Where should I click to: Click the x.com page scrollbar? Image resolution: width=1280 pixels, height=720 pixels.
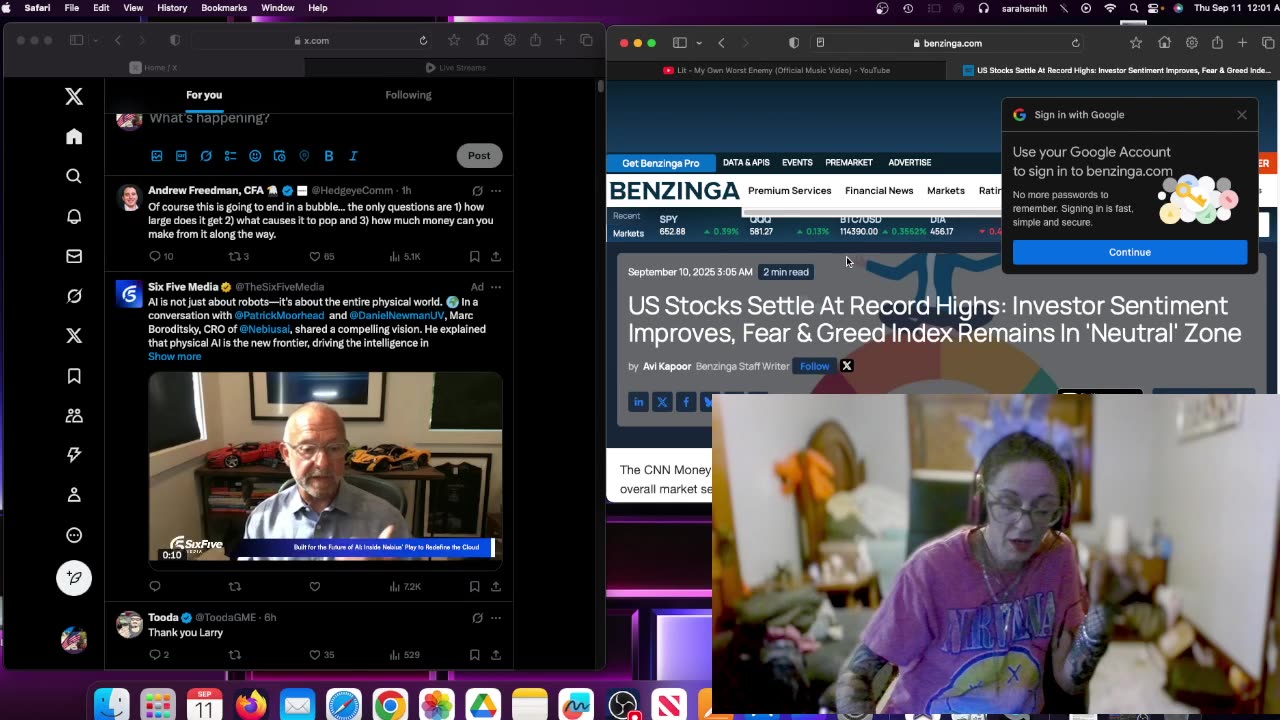tap(600, 86)
